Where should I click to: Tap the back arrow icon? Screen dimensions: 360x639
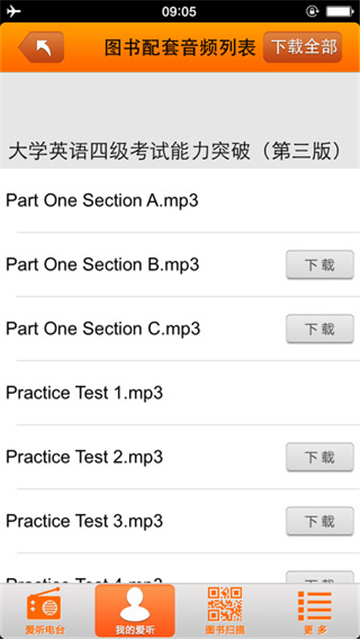[41, 47]
